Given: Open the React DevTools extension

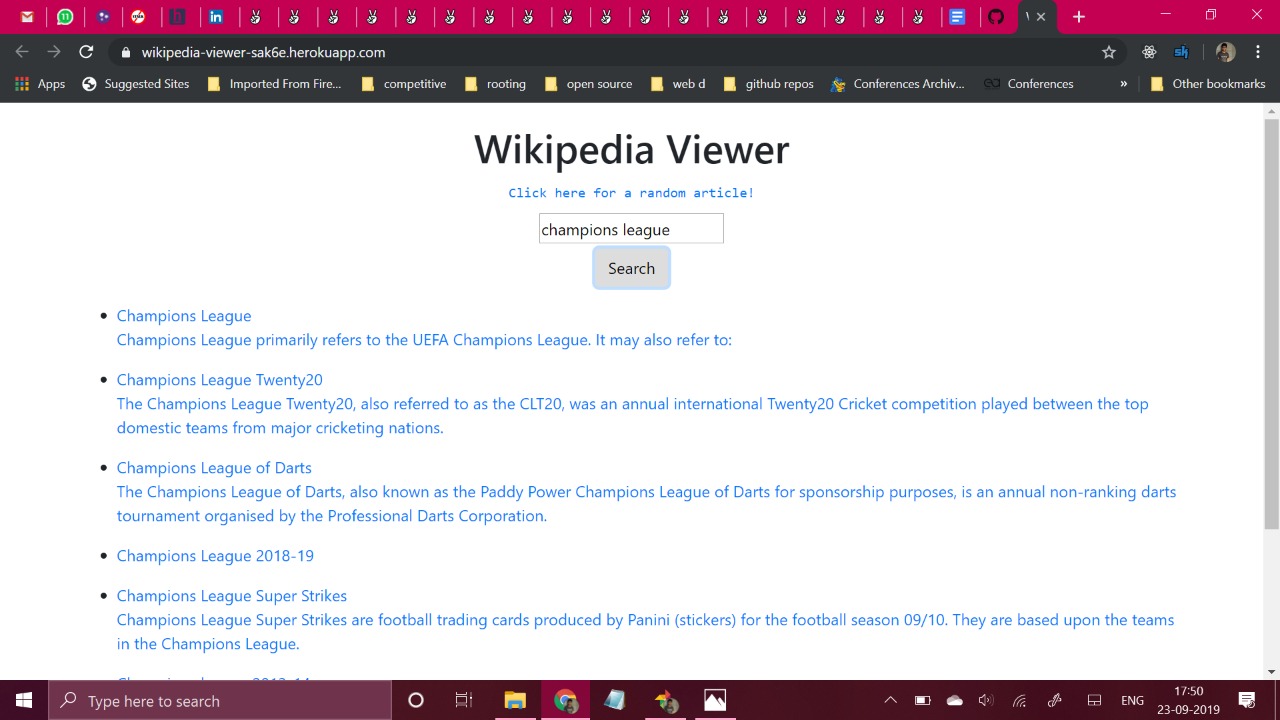Looking at the screenshot, I should click(x=1149, y=52).
